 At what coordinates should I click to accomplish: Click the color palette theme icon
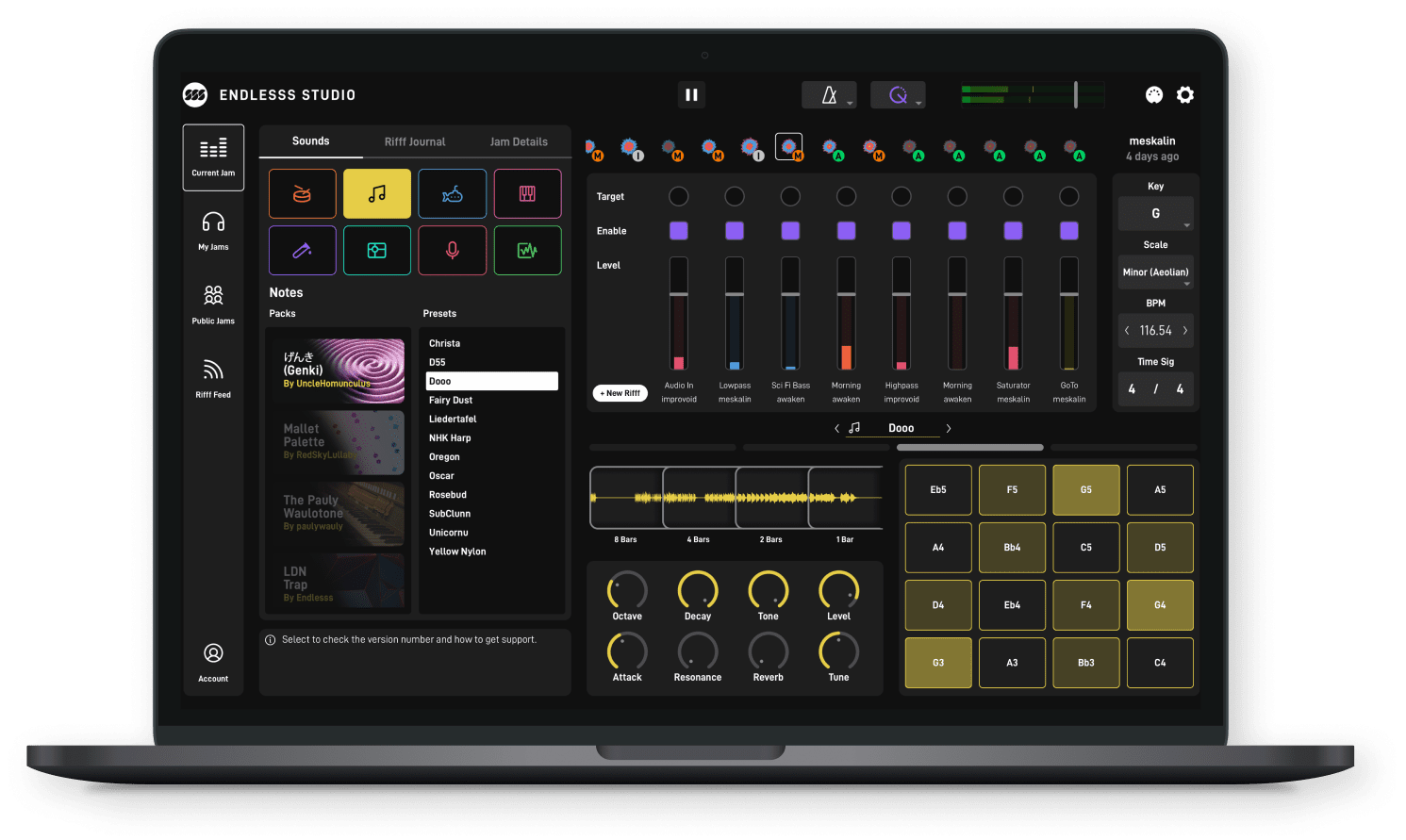(x=1153, y=95)
